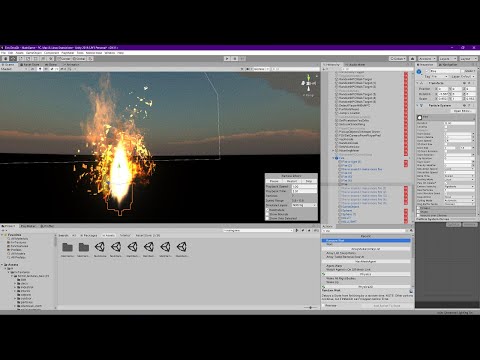The image size is (480, 360).
Task: Click the Playback Speed input field
Action: point(304,187)
